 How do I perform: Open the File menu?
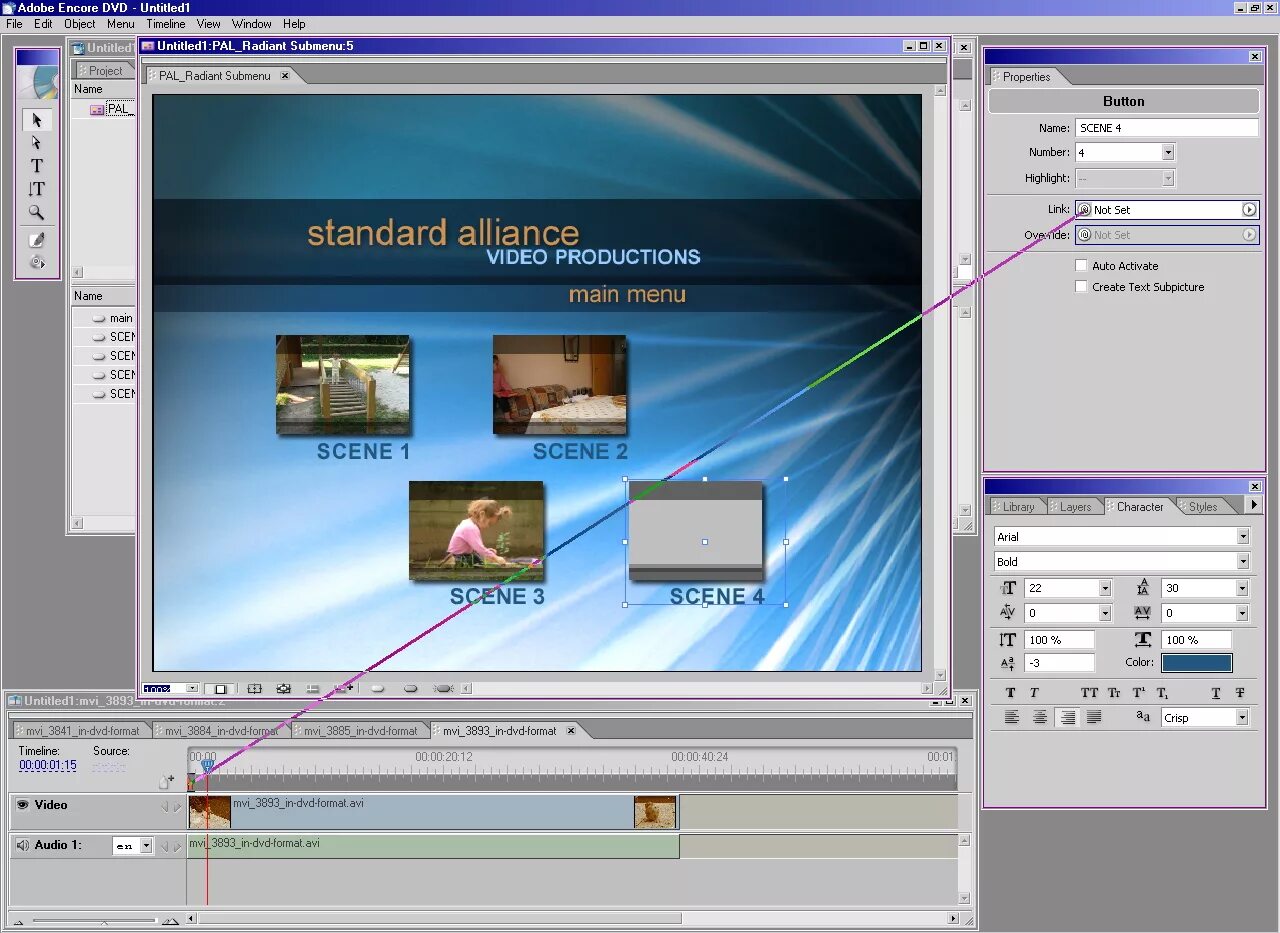pyautogui.click(x=14, y=24)
